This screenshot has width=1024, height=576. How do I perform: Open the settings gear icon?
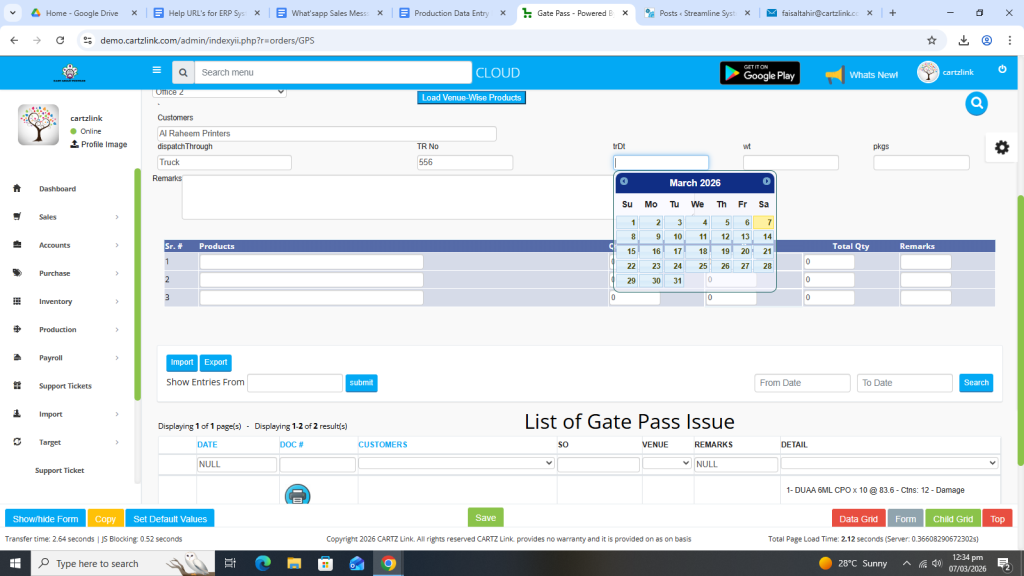click(x=1001, y=147)
